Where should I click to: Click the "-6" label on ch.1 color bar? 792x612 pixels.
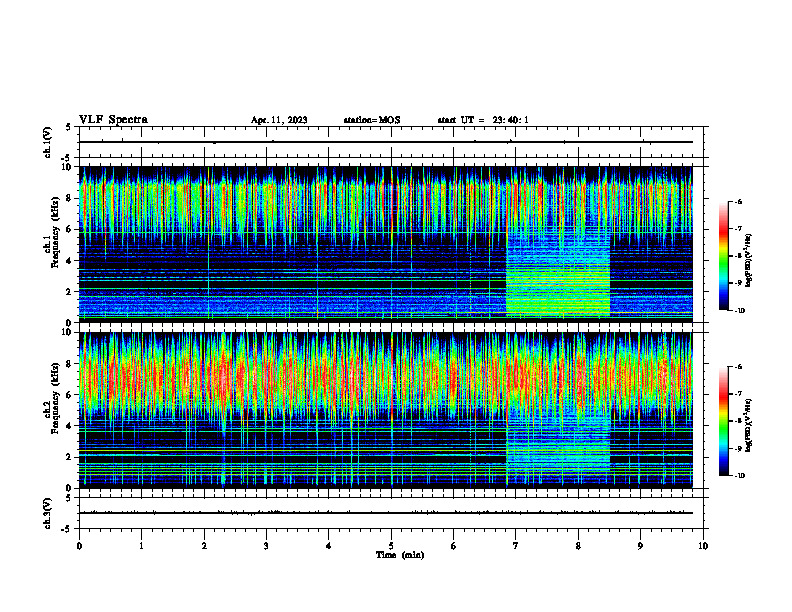point(738,201)
